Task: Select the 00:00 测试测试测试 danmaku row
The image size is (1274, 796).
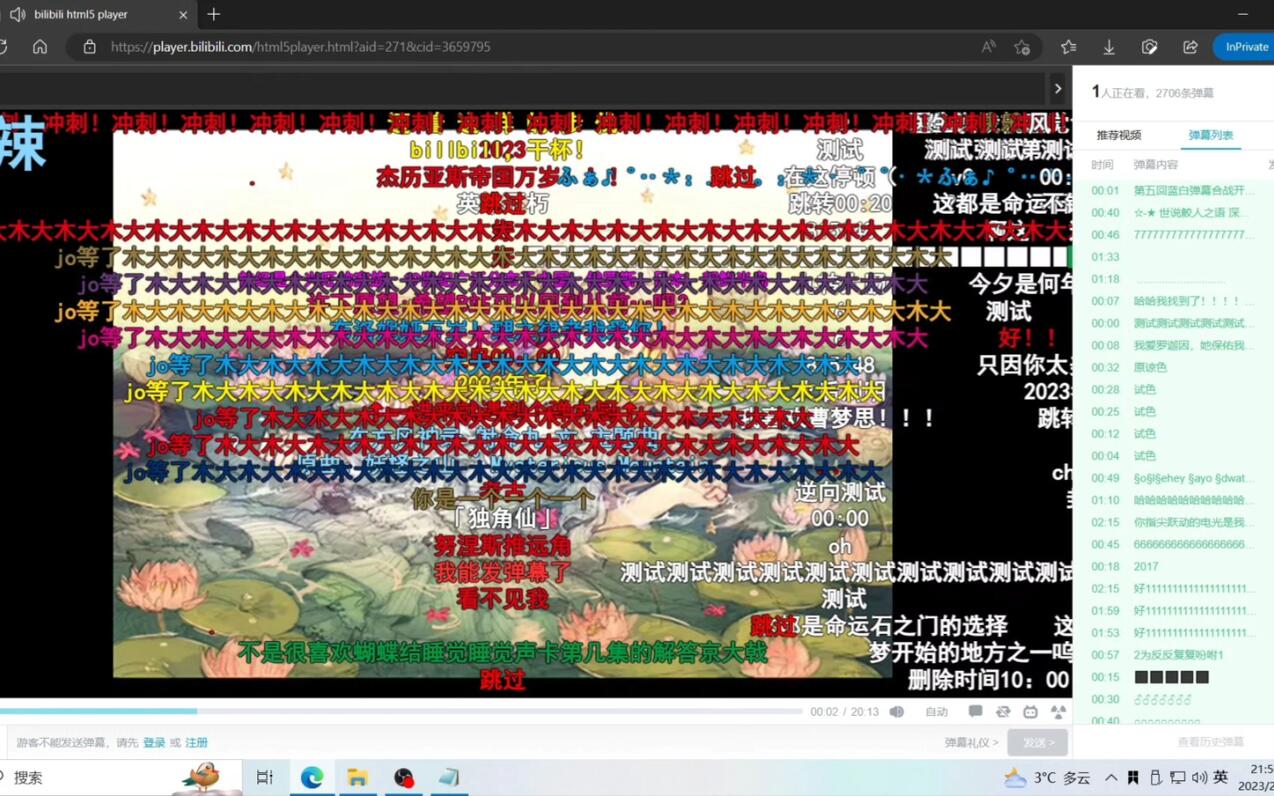Action: (1172, 323)
